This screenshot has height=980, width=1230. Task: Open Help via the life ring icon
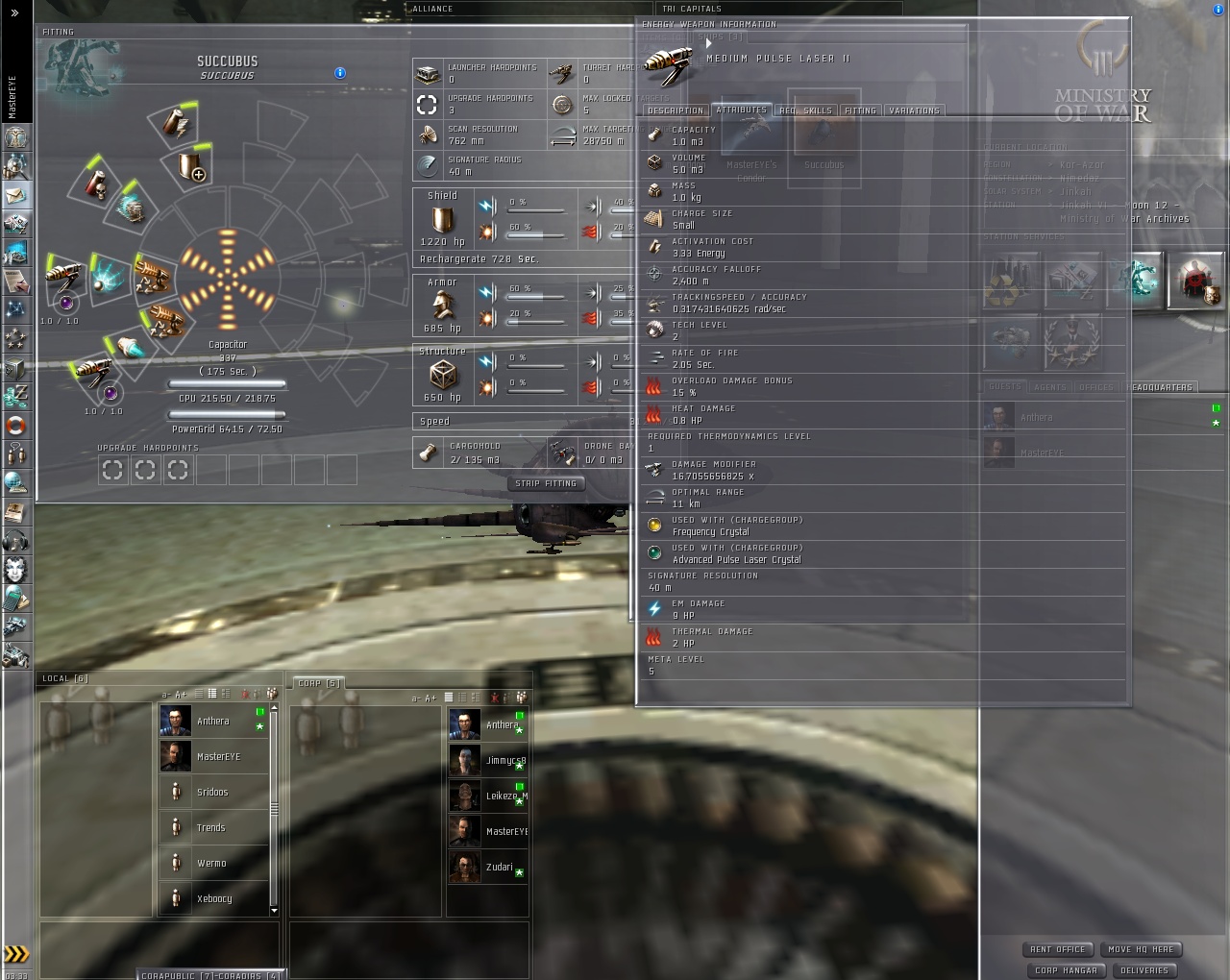(16, 425)
